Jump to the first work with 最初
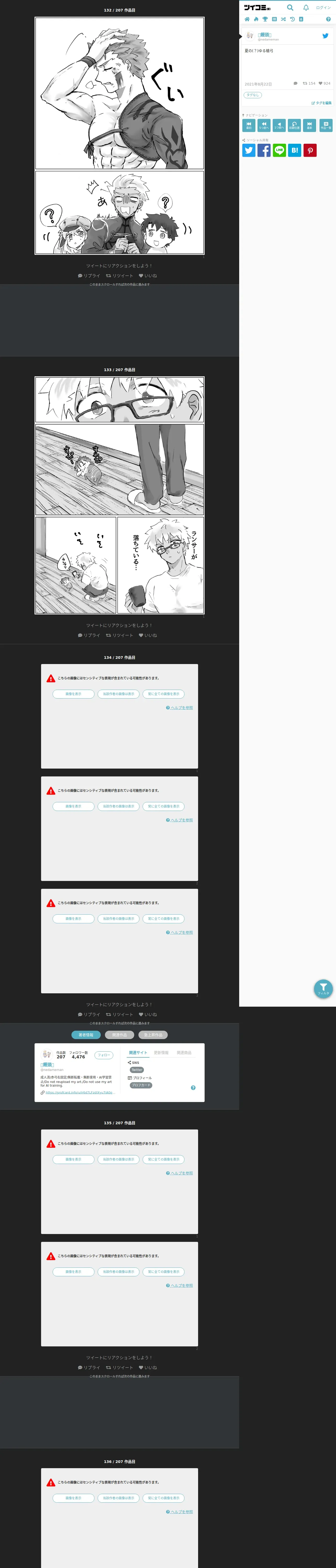Image resolution: width=336 pixels, height=1568 pixels. (249, 125)
